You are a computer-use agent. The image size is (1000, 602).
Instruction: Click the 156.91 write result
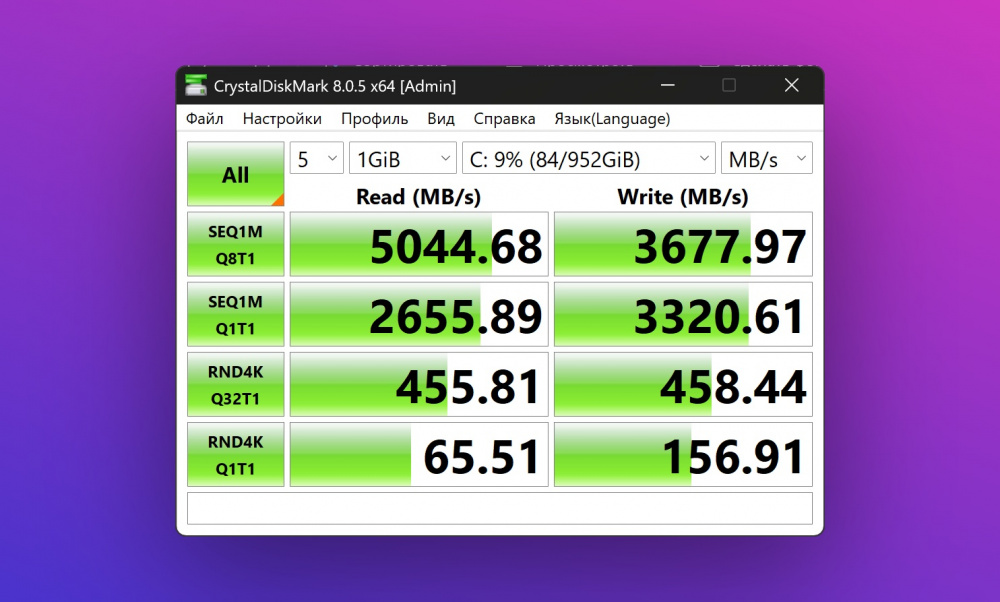click(683, 455)
